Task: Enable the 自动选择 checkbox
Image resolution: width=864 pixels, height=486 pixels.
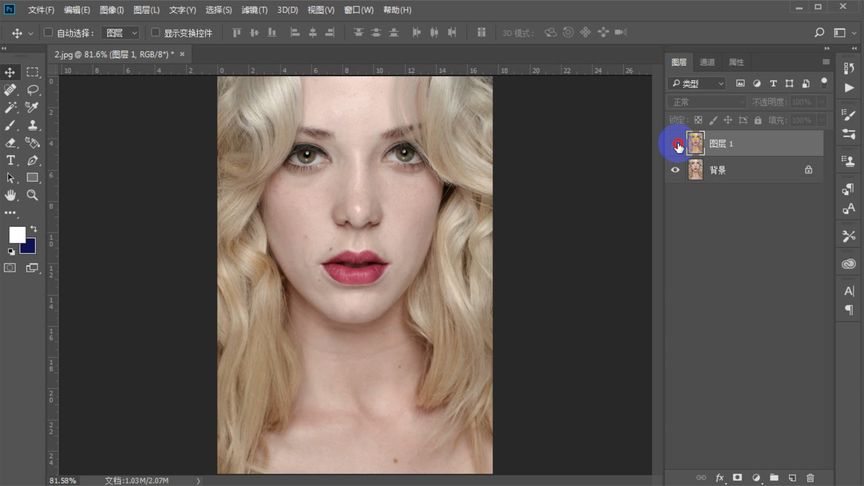Action: pyautogui.click(x=48, y=33)
